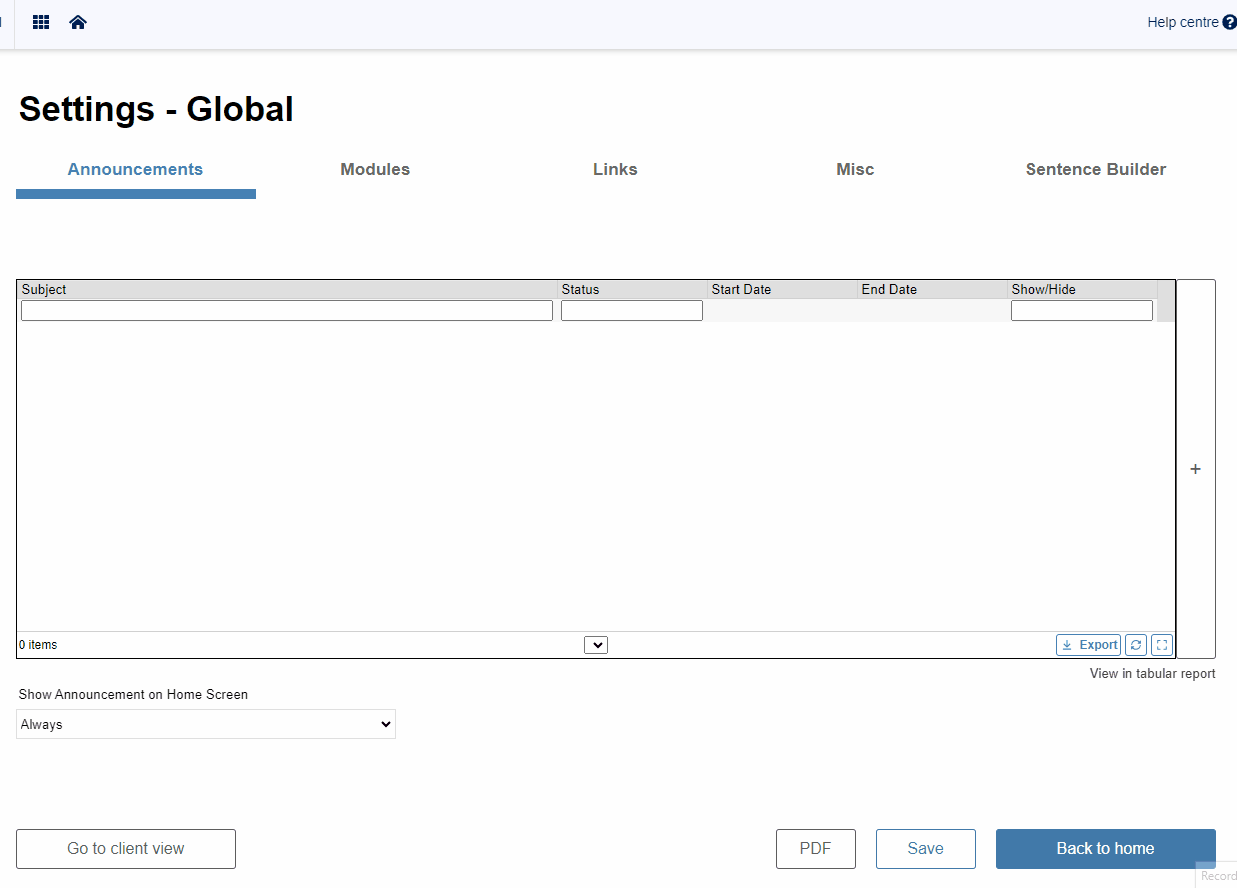This screenshot has height=888, width=1237.
Task: Go to home via house icon
Action: [78, 22]
